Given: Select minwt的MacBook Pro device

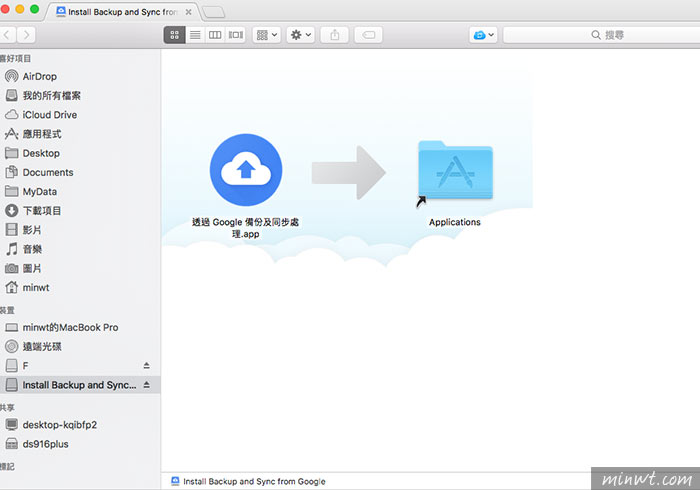Looking at the screenshot, I should point(80,327).
